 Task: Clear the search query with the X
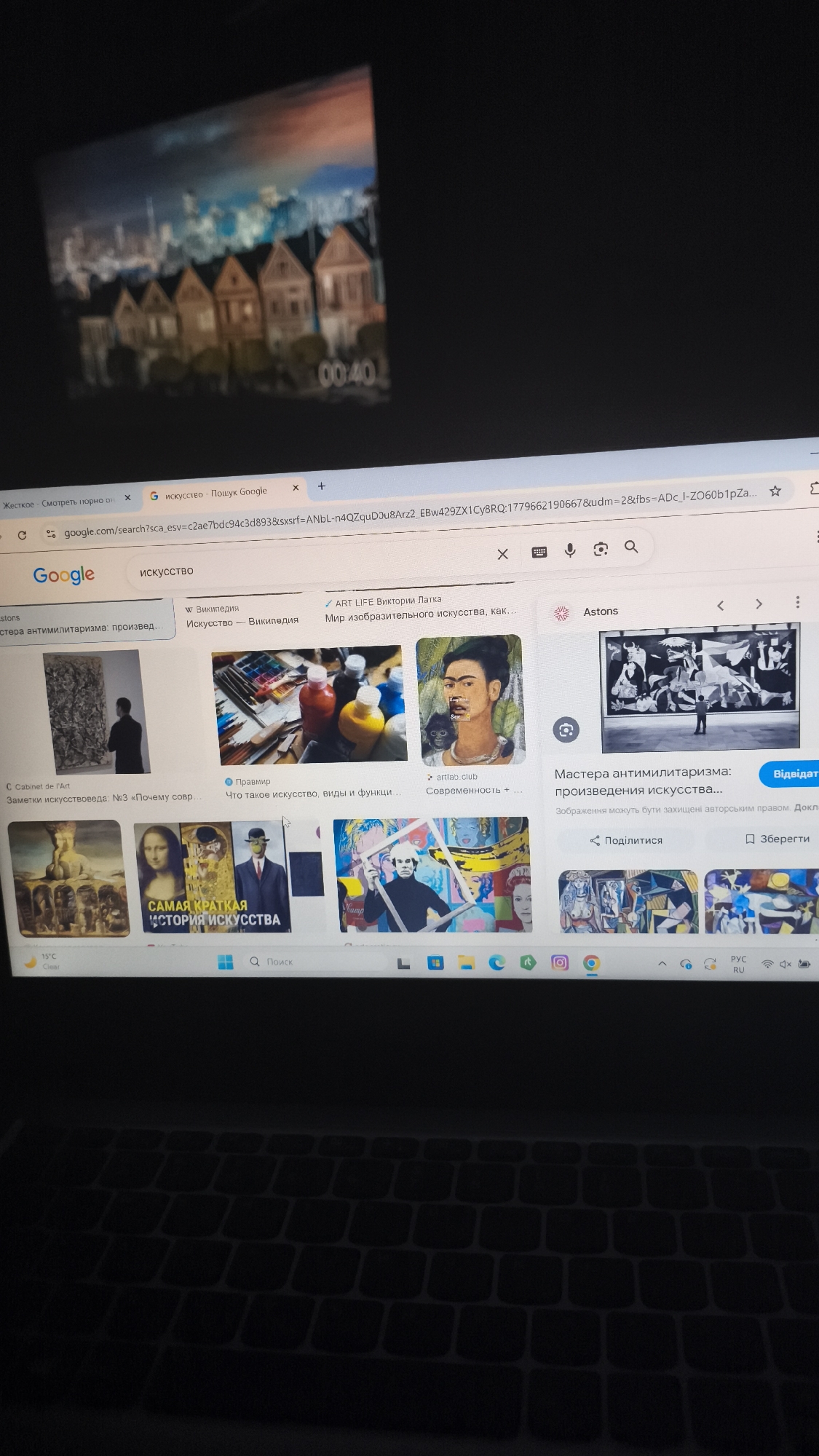tap(502, 554)
